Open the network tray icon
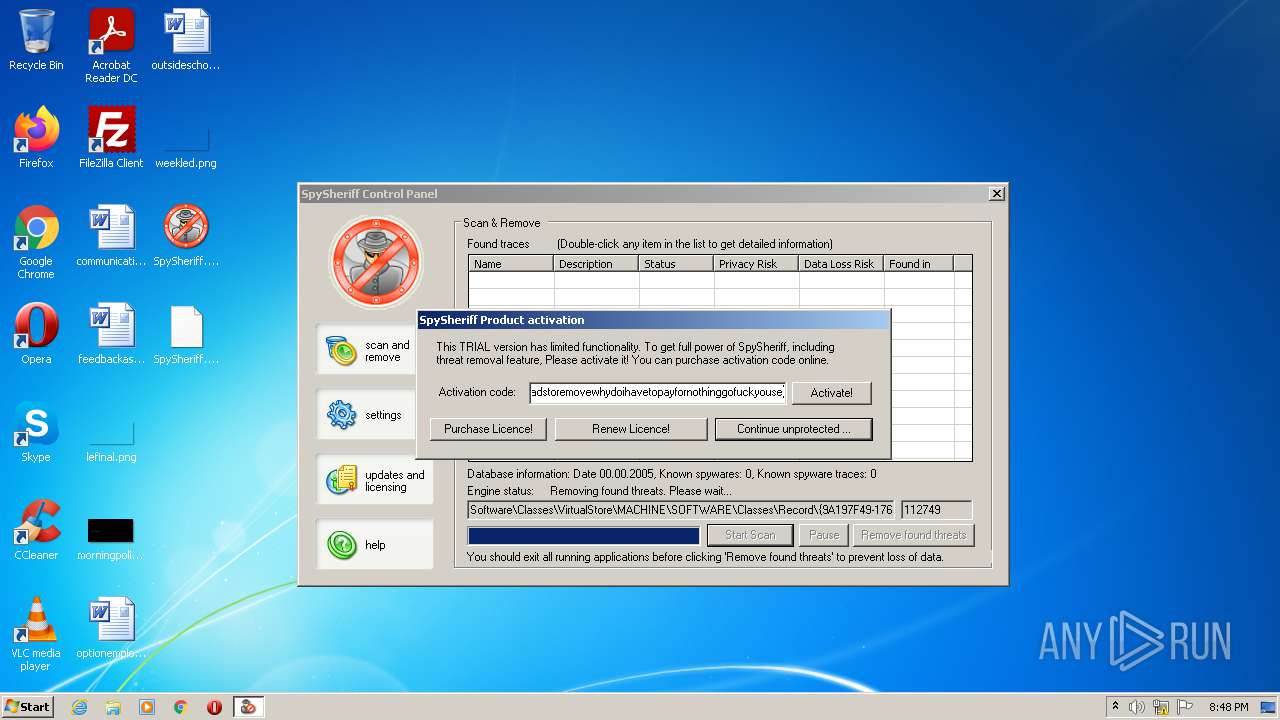Image resolution: width=1280 pixels, height=720 pixels. point(1161,707)
